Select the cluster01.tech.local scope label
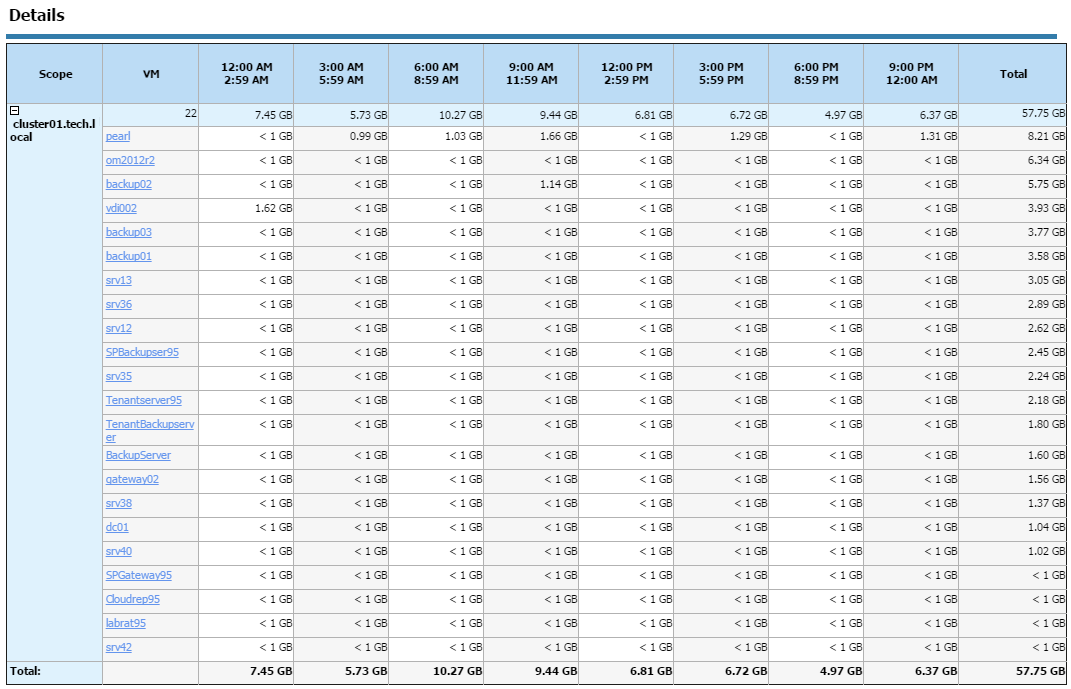The height and width of the screenshot is (689, 1071). [53, 130]
